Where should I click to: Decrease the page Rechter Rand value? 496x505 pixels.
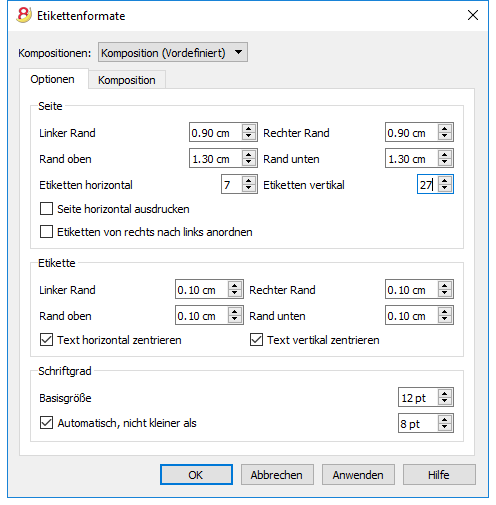pos(445,136)
